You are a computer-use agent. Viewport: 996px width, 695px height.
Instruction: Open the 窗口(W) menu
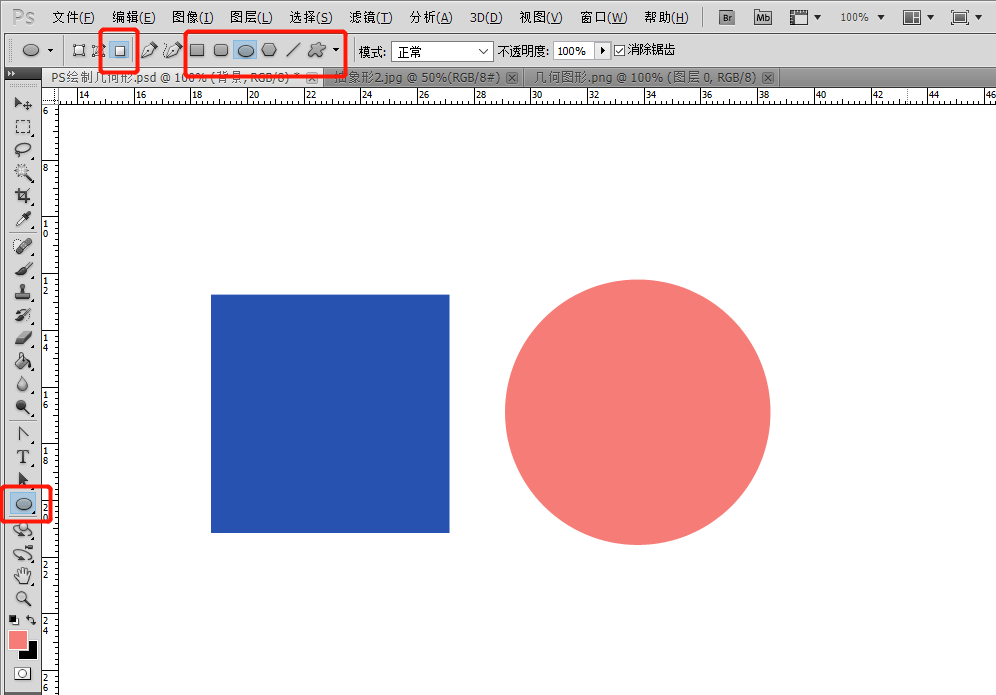(x=603, y=17)
